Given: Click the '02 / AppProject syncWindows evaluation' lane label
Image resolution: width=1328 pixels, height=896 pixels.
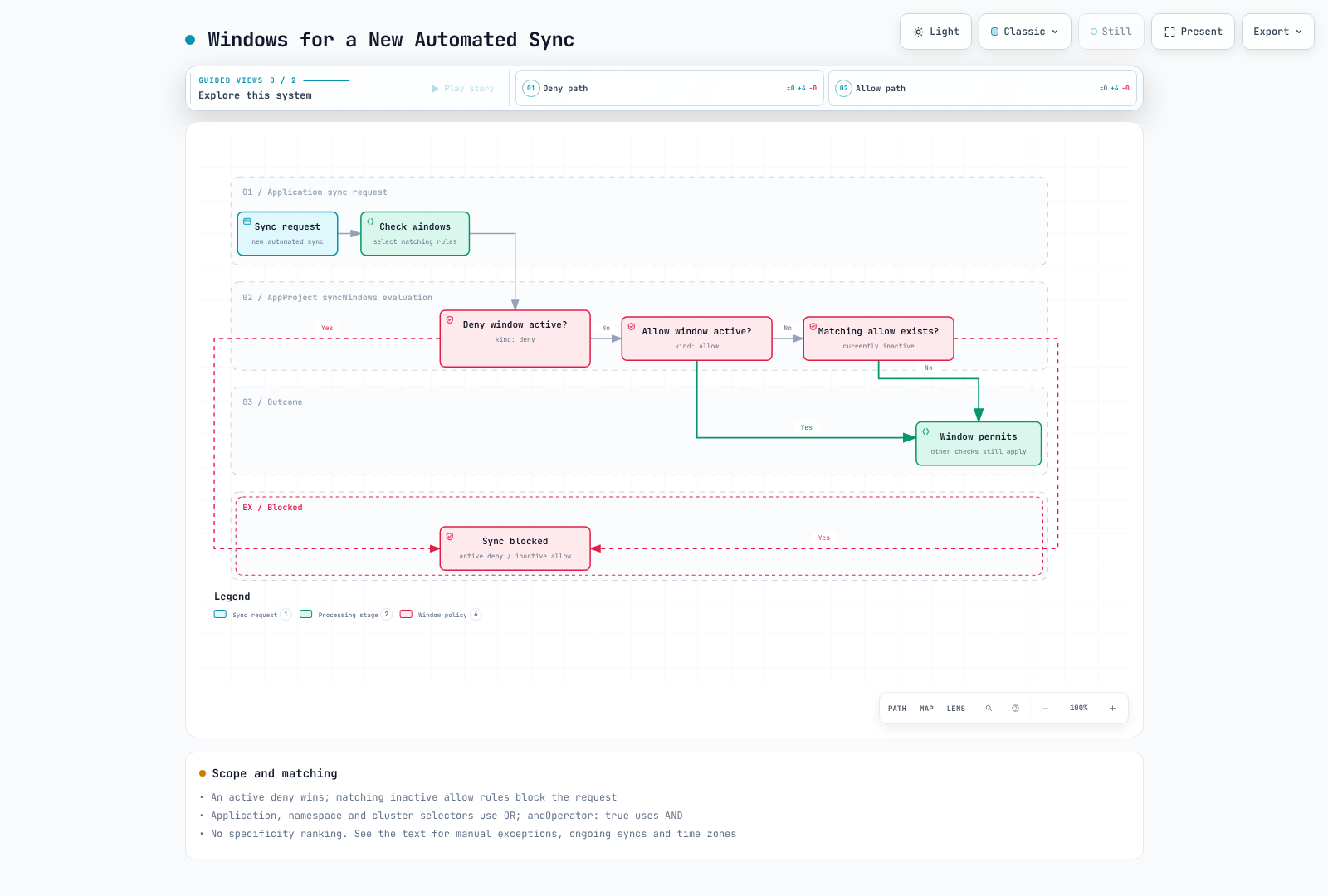Looking at the screenshot, I should tap(337, 298).
